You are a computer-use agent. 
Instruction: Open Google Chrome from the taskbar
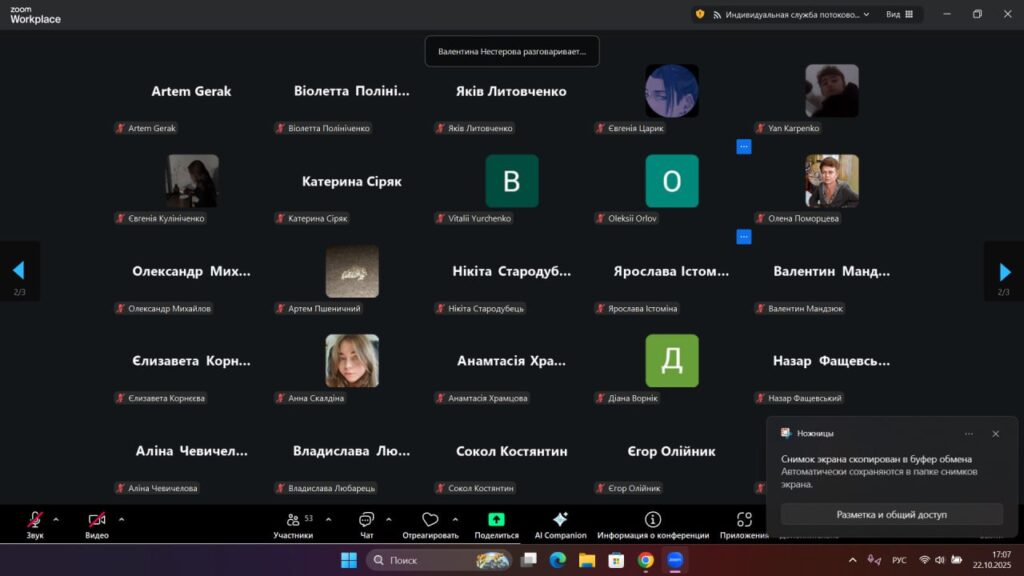pos(646,560)
